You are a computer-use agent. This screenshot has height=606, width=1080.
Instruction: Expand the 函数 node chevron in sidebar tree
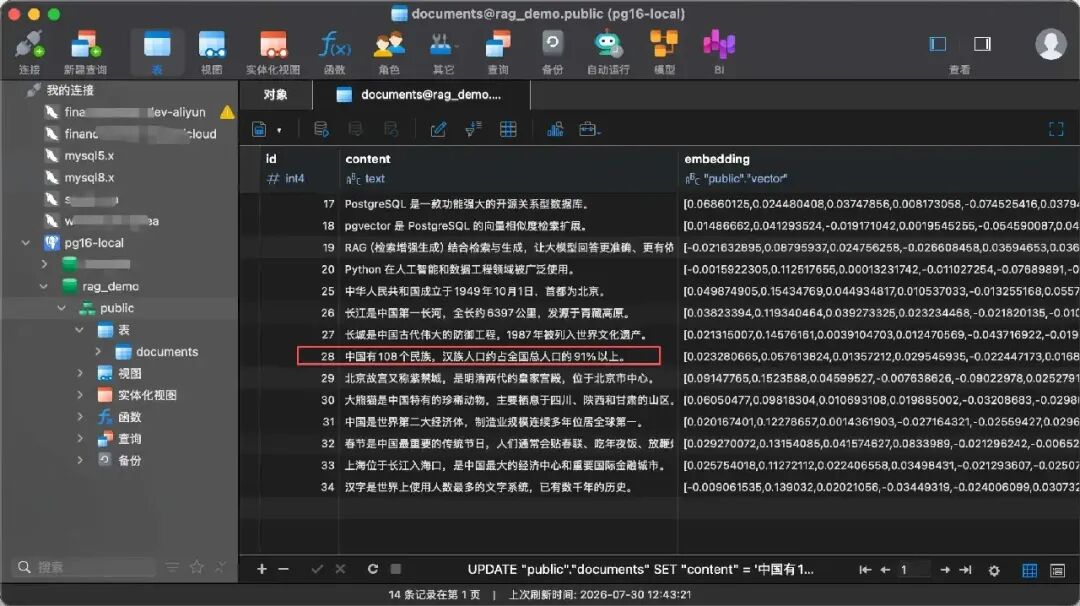tap(80, 417)
